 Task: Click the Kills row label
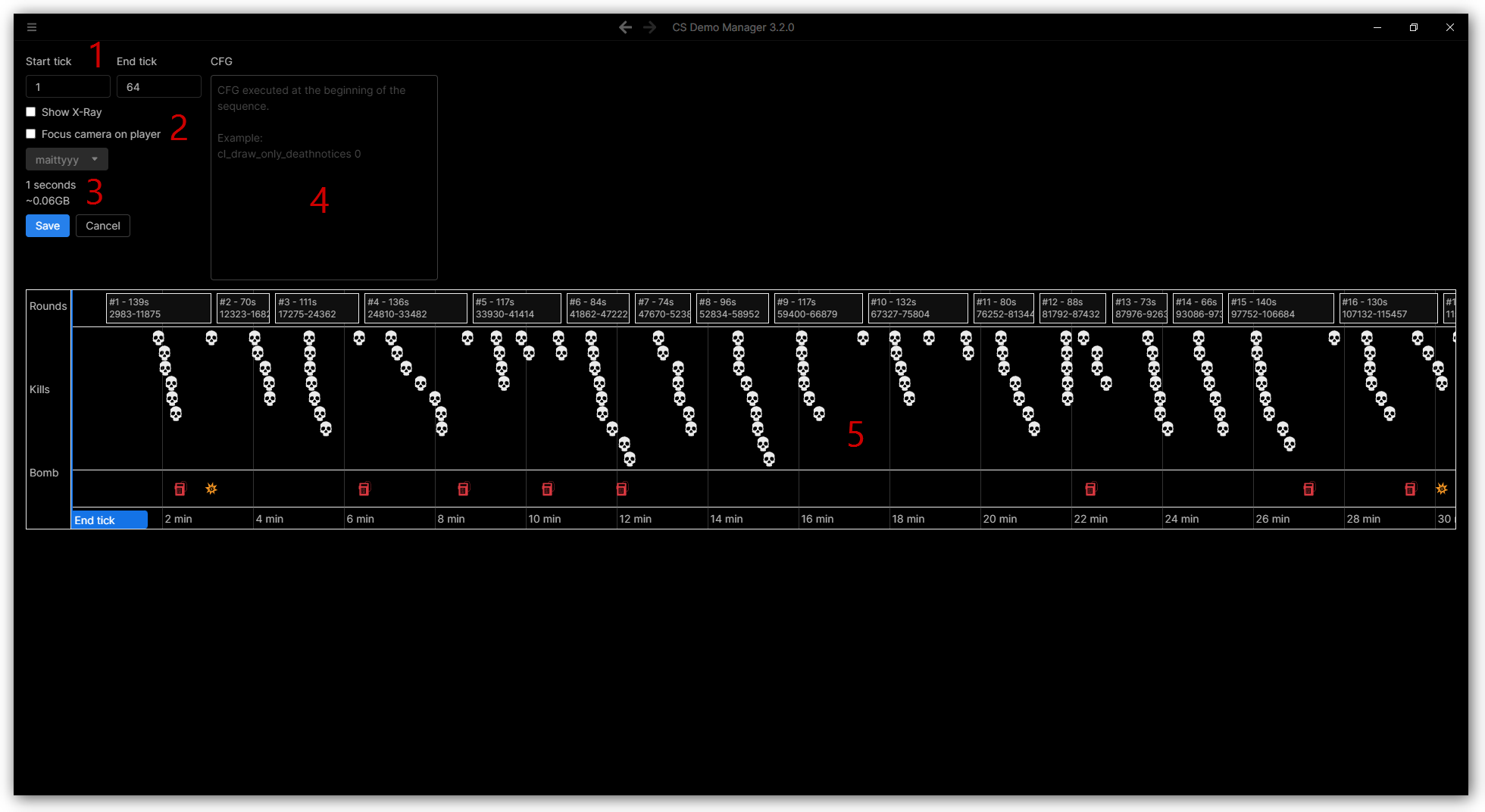(39, 389)
